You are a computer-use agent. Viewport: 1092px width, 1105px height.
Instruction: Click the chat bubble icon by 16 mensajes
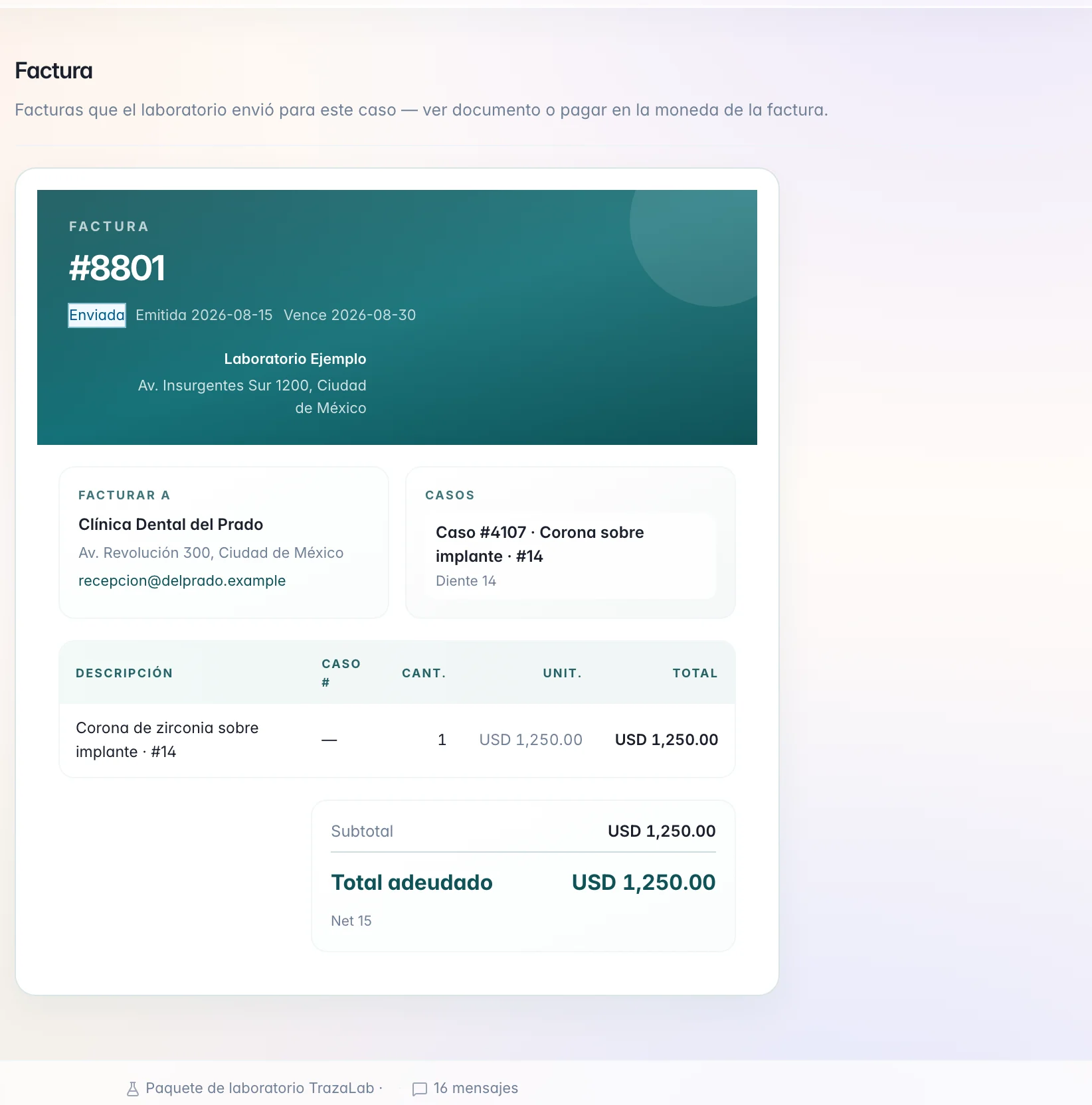click(420, 1089)
